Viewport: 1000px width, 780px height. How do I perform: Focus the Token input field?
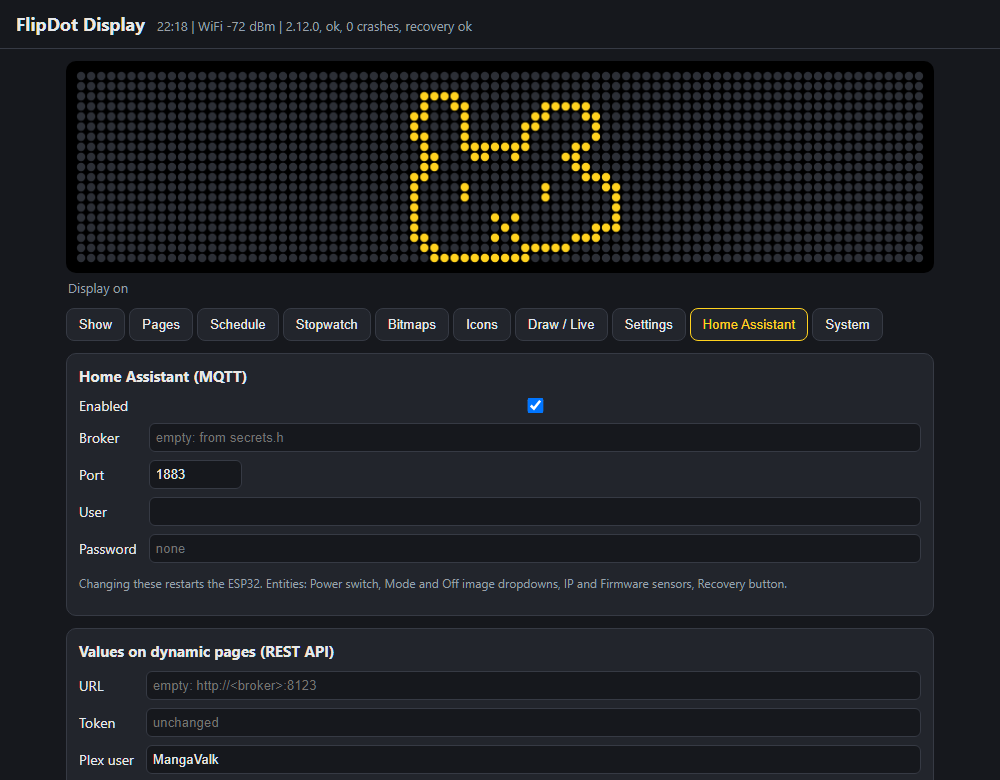click(533, 723)
